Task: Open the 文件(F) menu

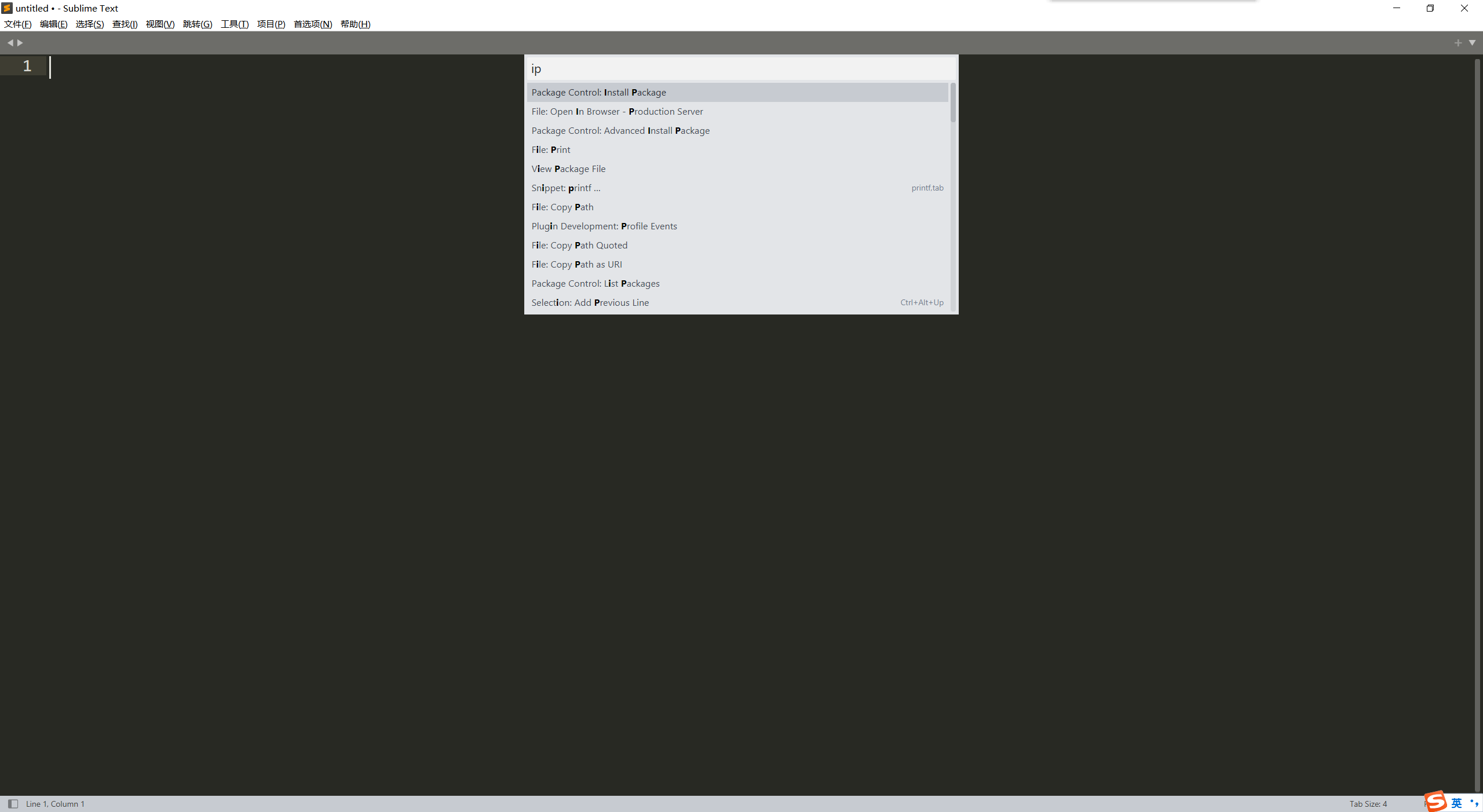Action: (17, 24)
